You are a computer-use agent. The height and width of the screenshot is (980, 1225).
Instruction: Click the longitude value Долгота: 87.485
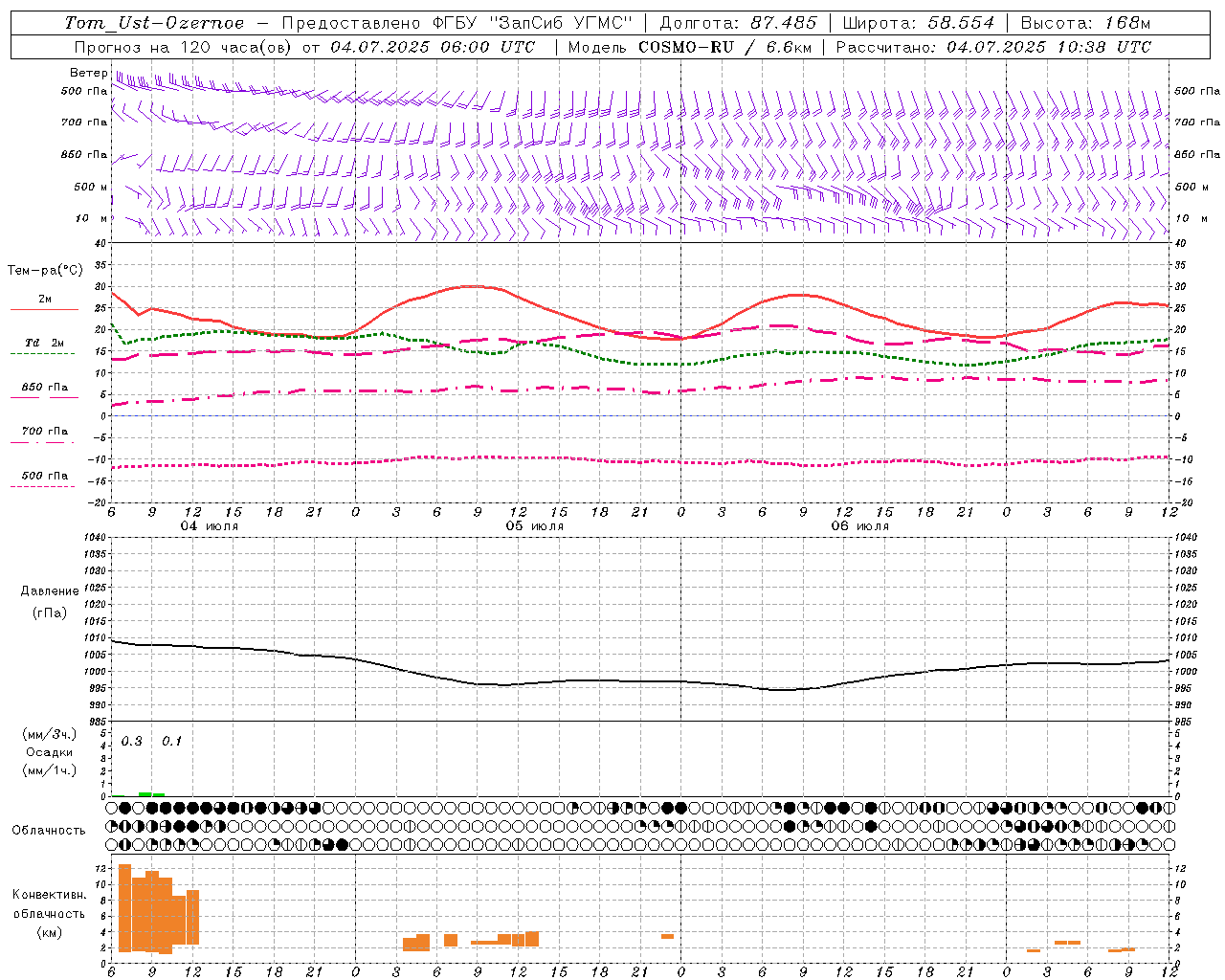(738, 23)
